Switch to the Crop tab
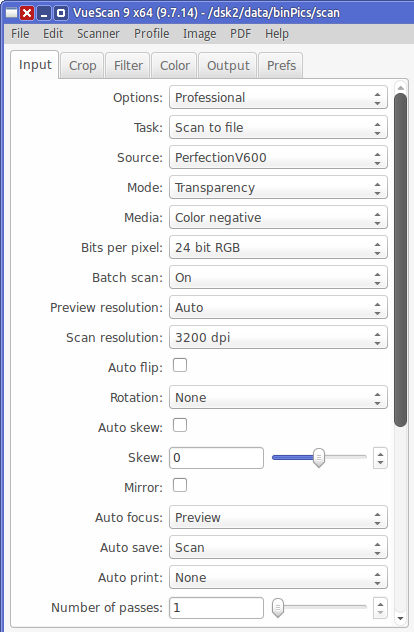Viewport: 414px width, 632px height. point(83,65)
